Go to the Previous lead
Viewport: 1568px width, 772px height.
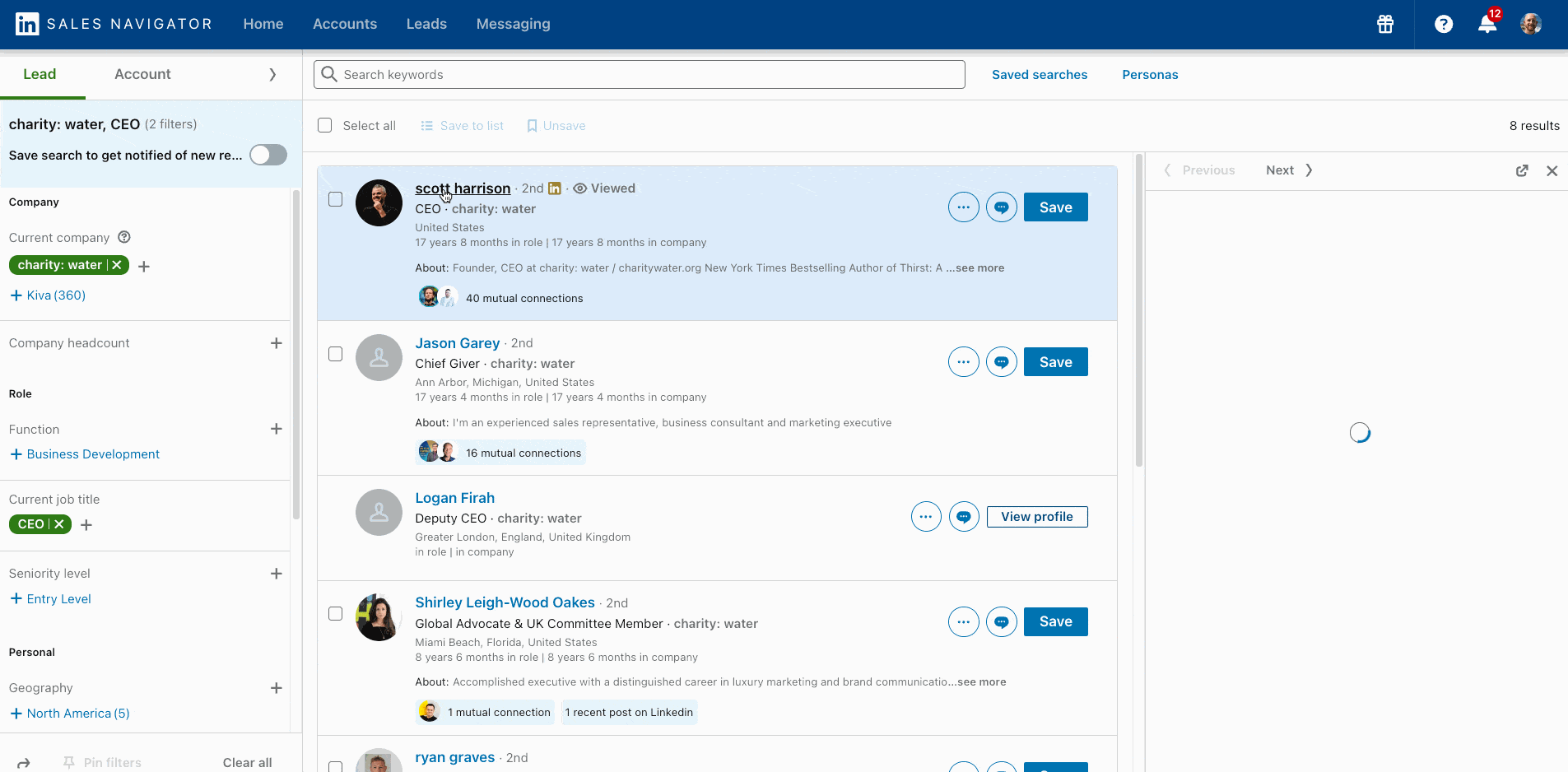point(1199,170)
